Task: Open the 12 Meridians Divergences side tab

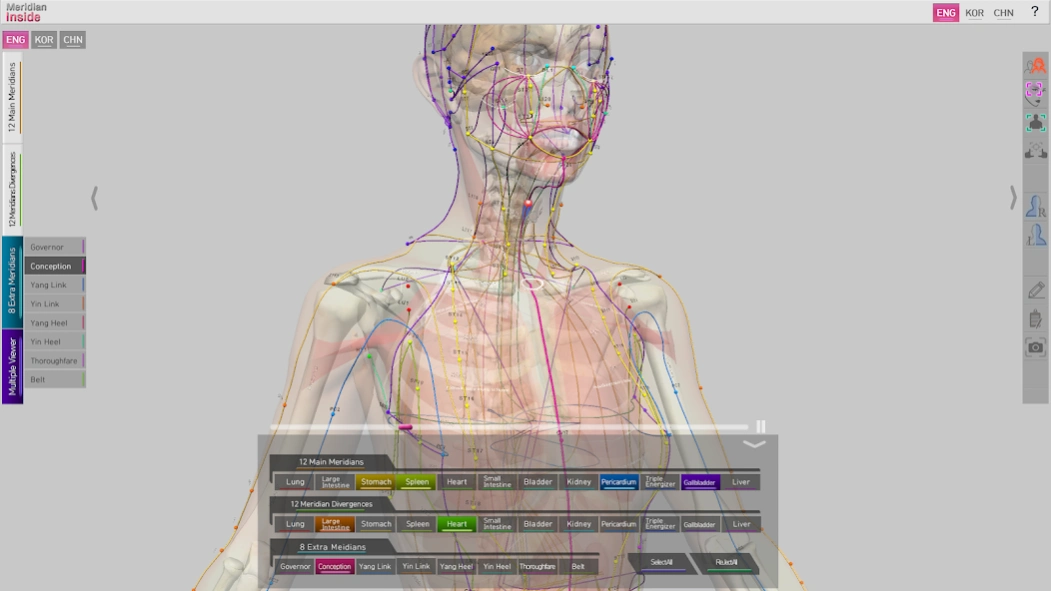Action: click(12, 189)
